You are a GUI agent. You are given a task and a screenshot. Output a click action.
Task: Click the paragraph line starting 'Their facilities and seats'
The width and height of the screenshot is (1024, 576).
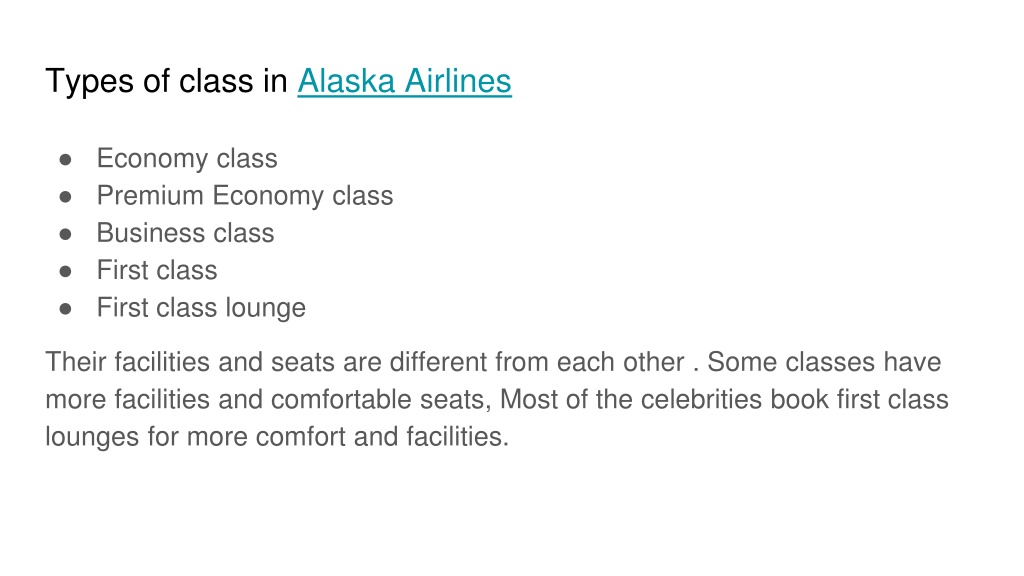(x=493, y=362)
